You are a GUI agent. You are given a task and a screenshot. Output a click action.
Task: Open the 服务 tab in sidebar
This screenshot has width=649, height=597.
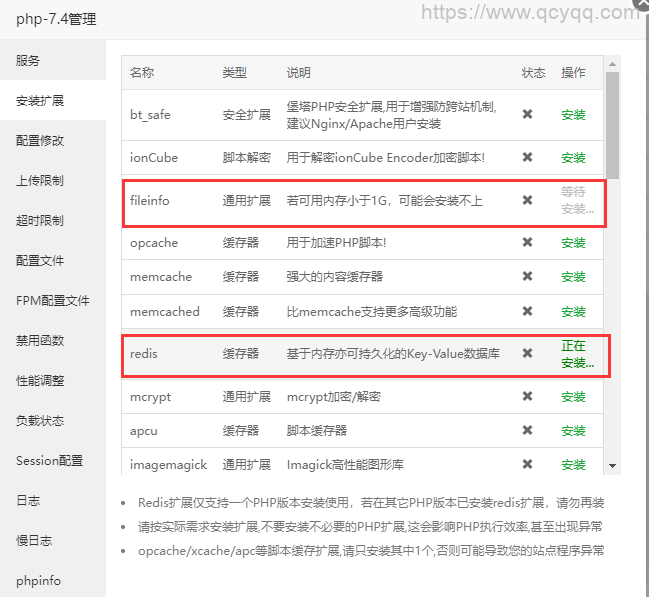click(x=28, y=60)
